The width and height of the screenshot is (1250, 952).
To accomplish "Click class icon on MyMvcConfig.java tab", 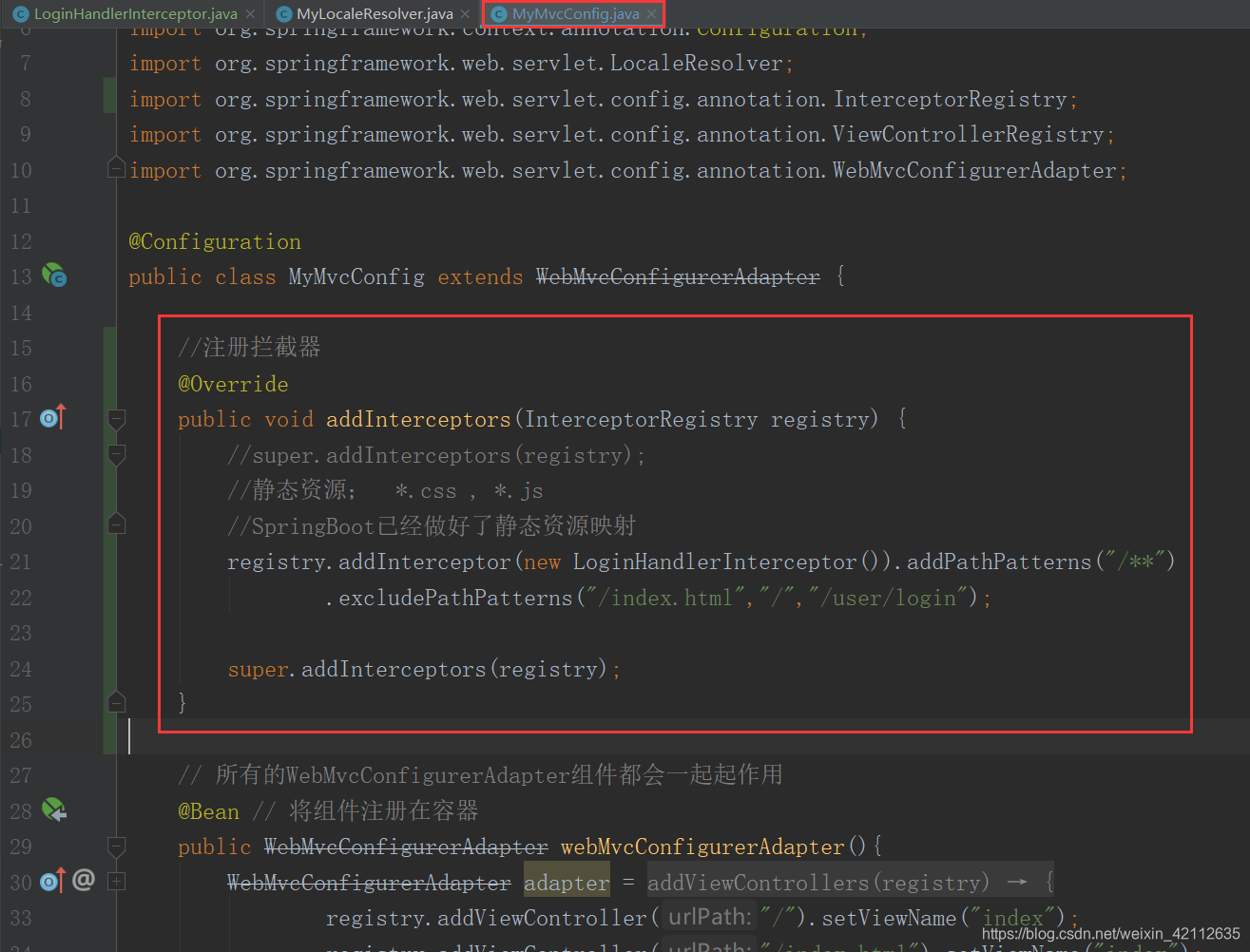I will 499,14.
